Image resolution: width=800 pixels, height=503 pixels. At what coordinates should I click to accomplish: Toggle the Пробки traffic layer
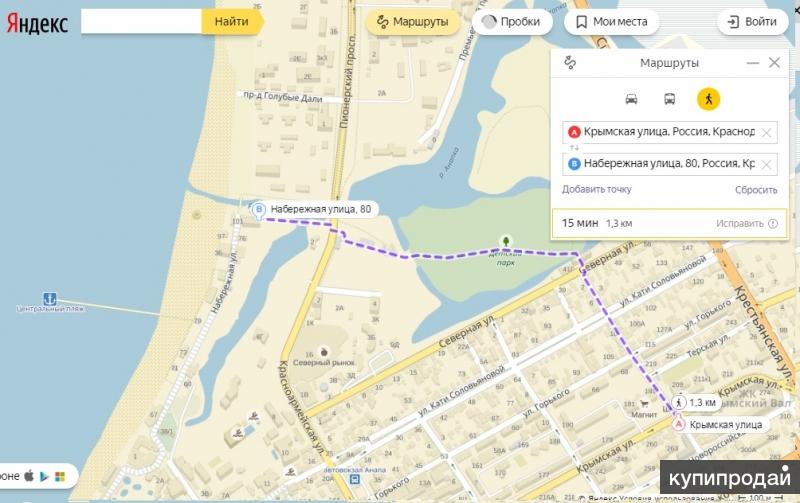[512, 22]
